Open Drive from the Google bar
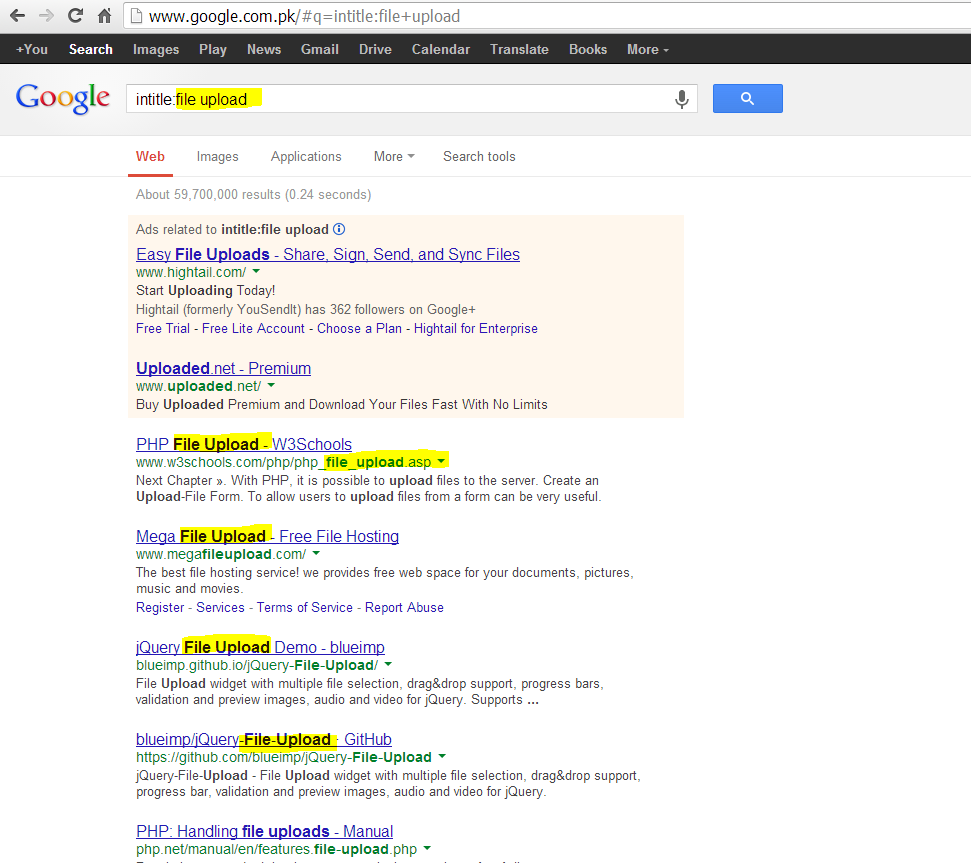The height and width of the screenshot is (863, 971). coord(375,50)
